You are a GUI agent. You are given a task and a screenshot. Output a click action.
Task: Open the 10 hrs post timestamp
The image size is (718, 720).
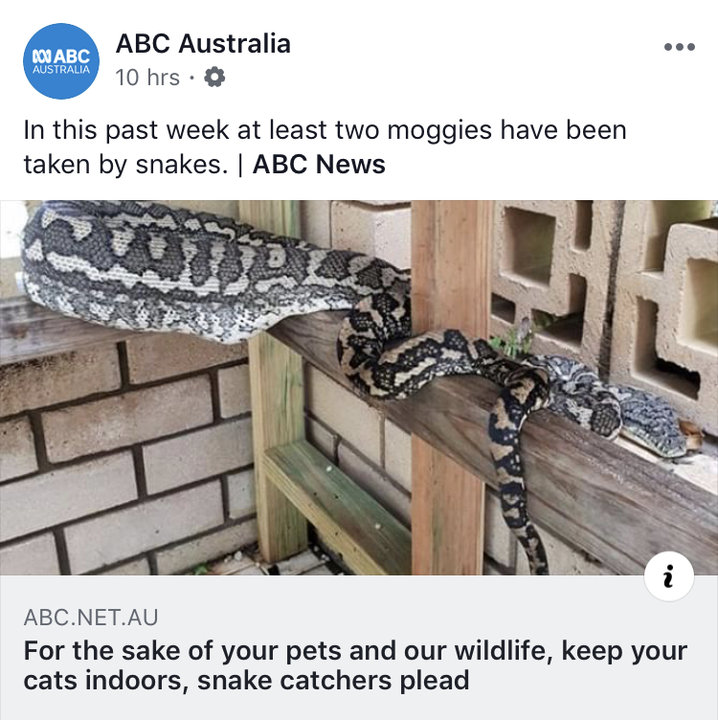(147, 77)
